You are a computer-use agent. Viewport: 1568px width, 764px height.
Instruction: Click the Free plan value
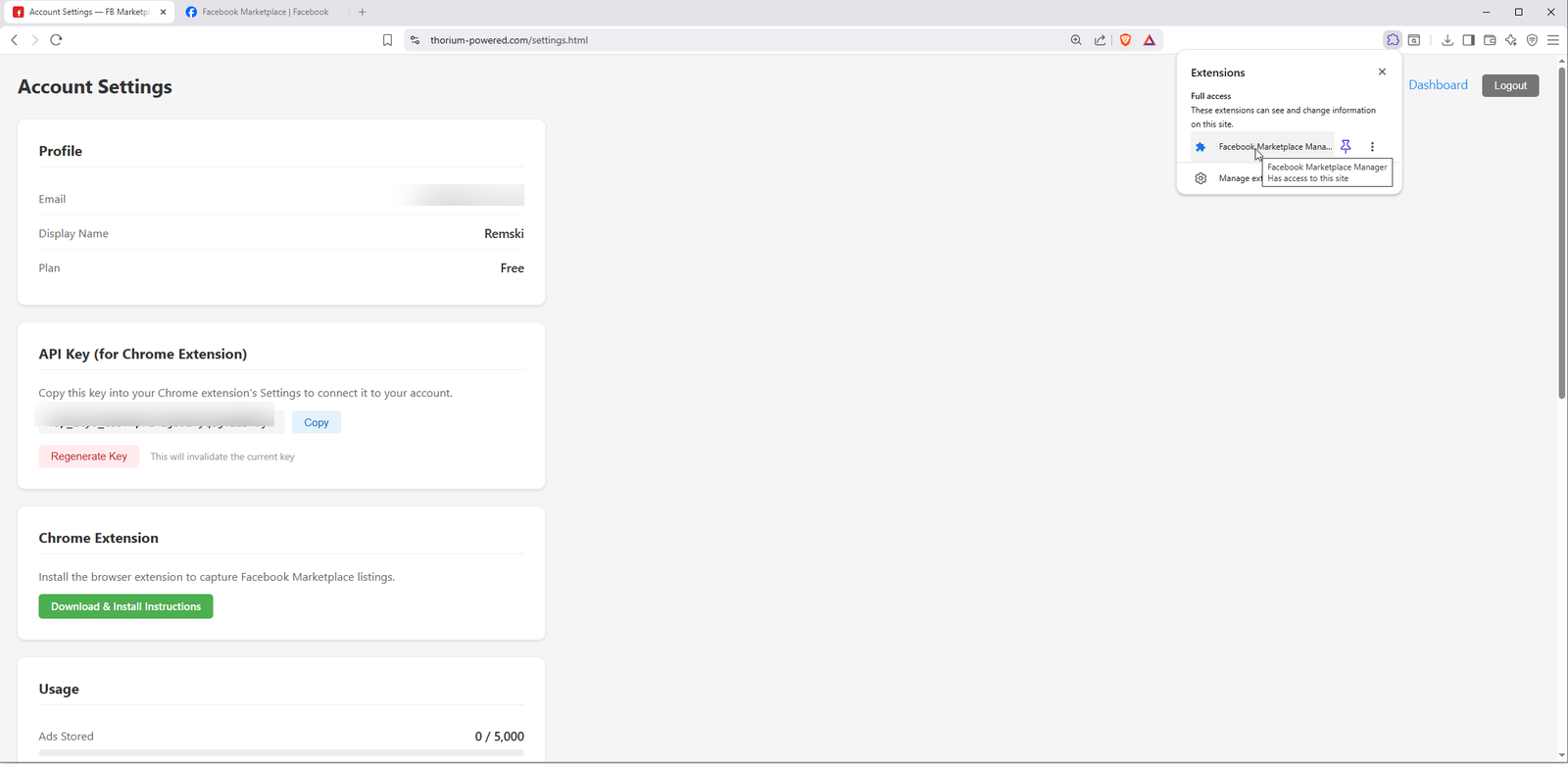pyautogui.click(x=512, y=267)
